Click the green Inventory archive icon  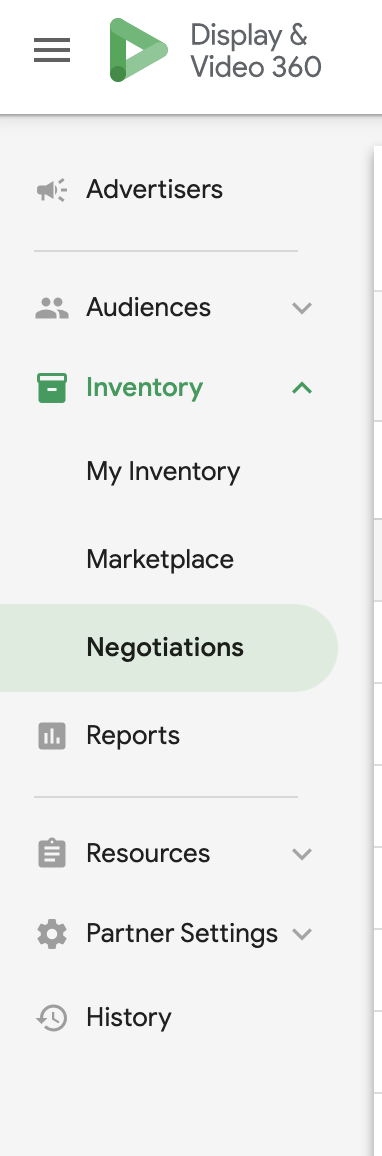52,388
